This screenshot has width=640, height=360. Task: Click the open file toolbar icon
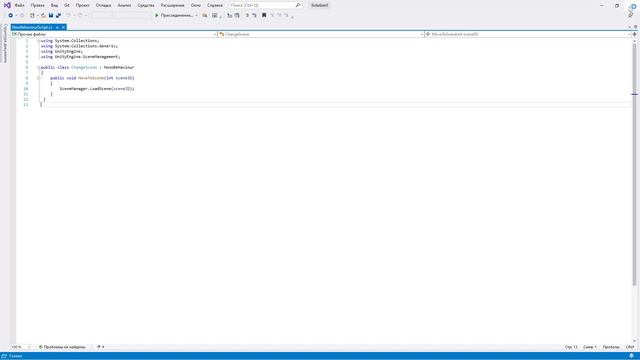[x=43, y=16]
